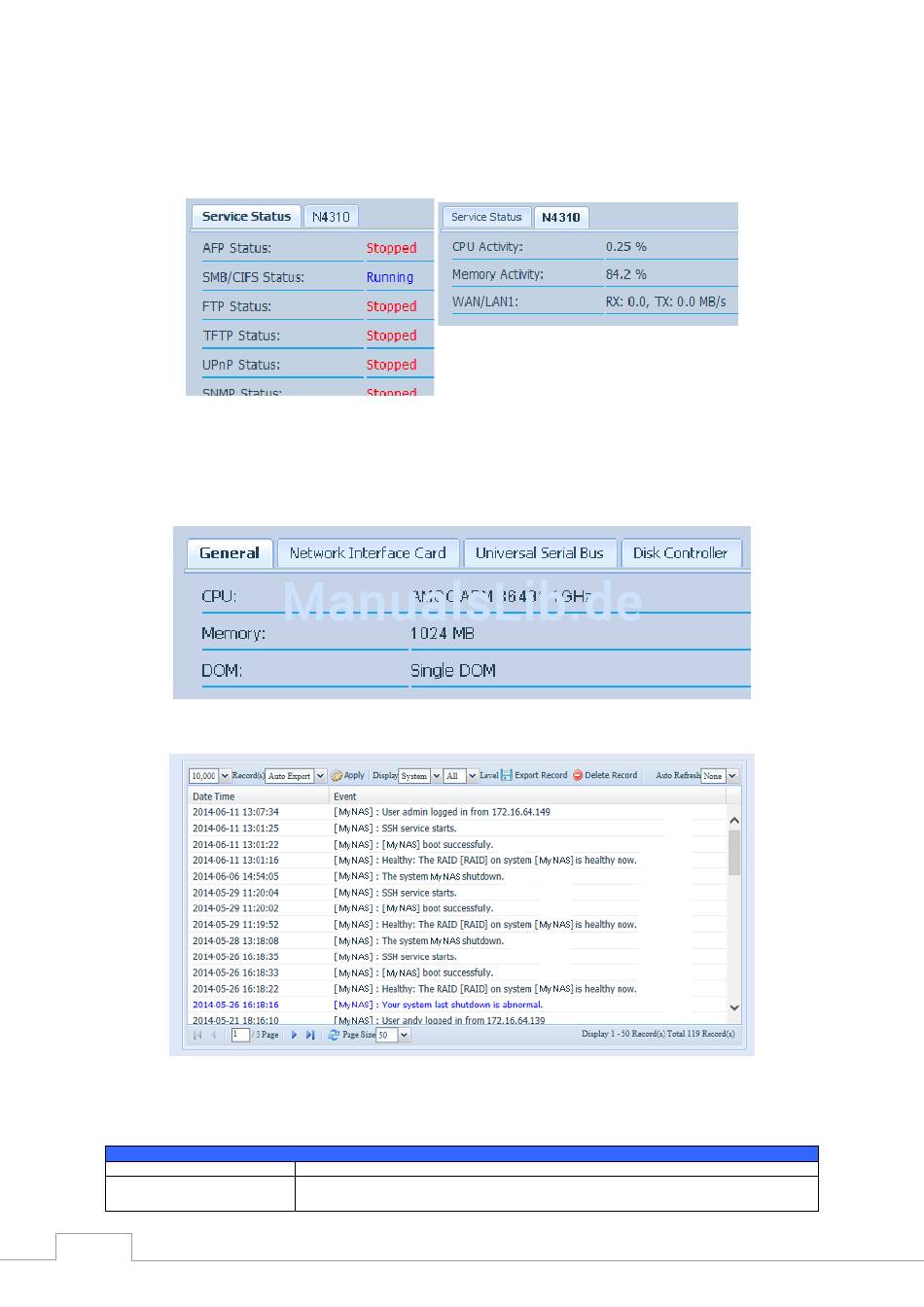Screen dimensions: 924x1307
Task: Select the log row 2014-06-11 13:01:22
Action: click(457, 844)
